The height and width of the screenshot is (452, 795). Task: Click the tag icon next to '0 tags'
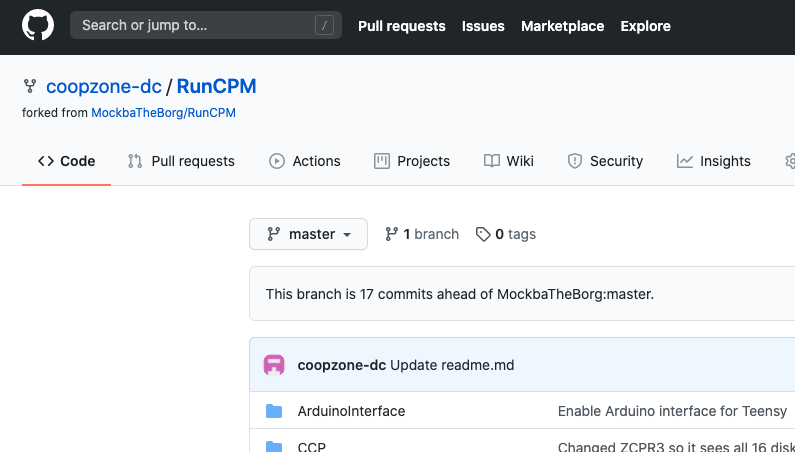(x=483, y=234)
